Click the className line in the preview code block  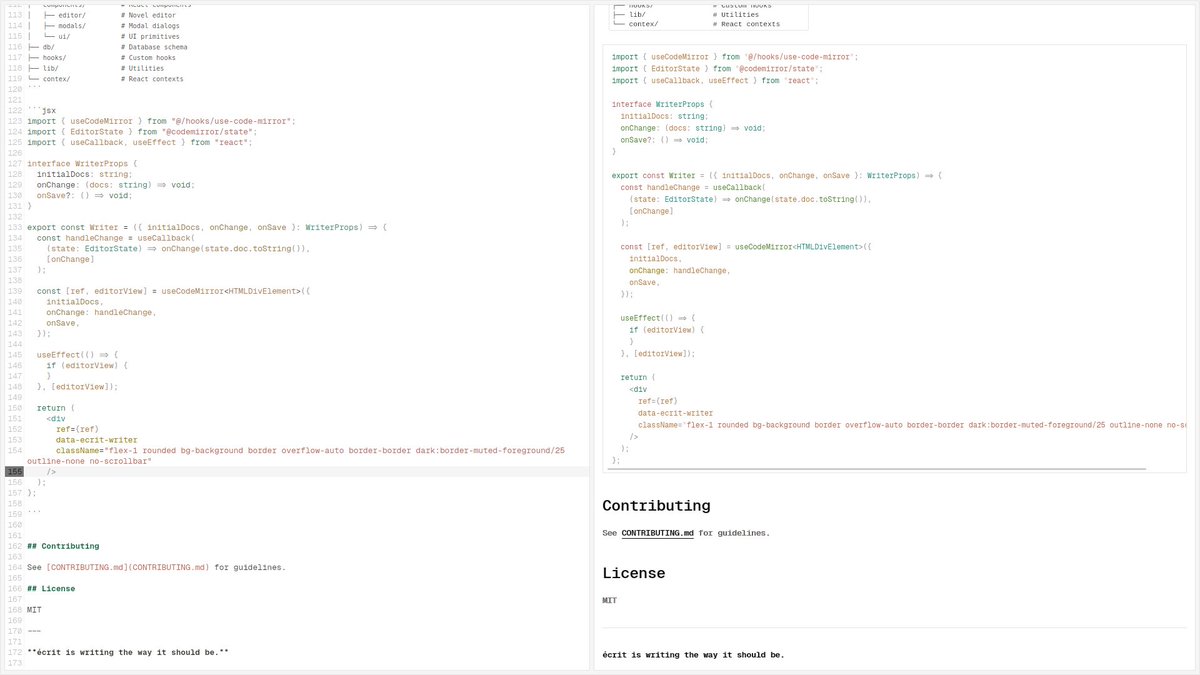coord(912,425)
